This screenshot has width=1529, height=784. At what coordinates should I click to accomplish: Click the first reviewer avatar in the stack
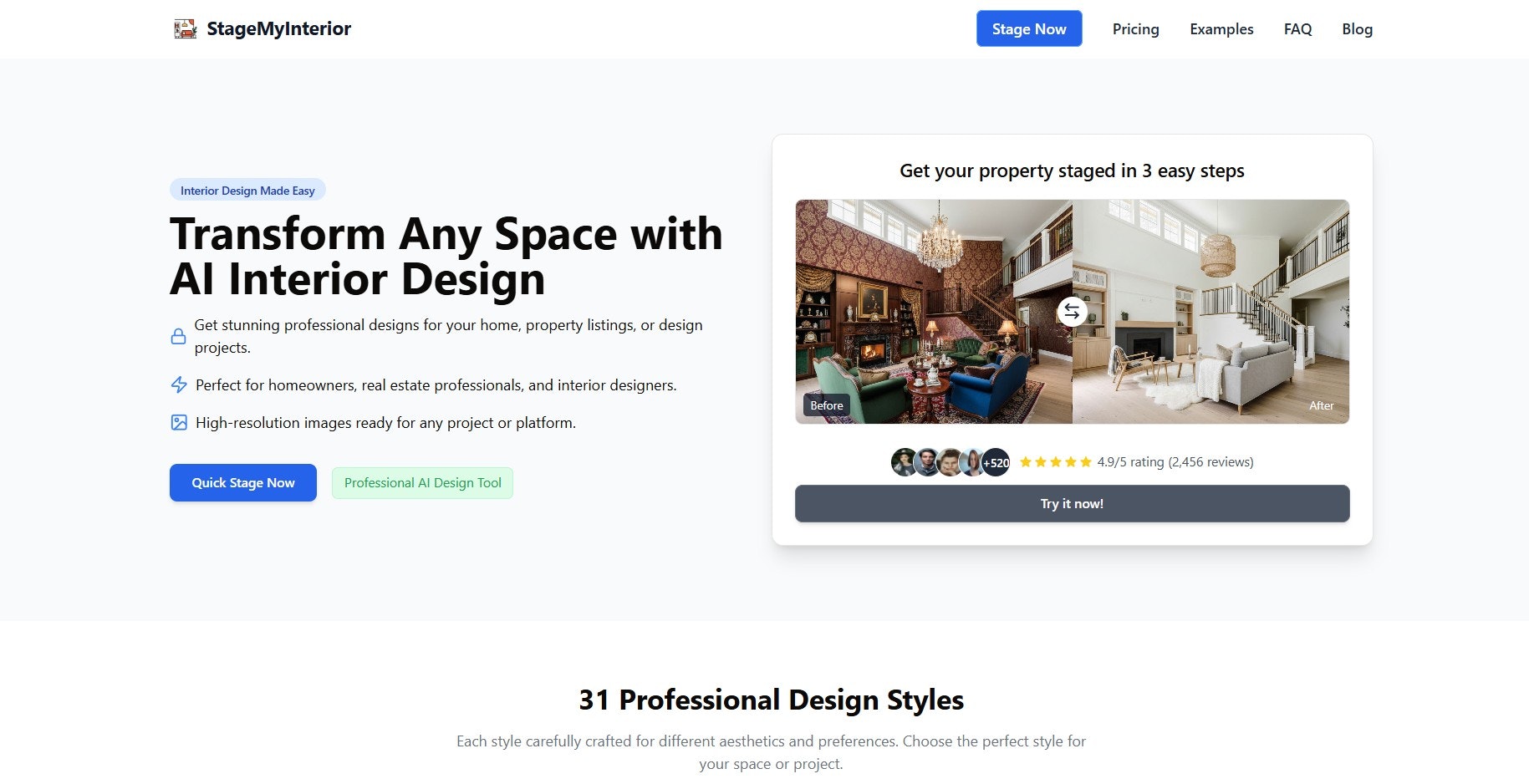(904, 461)
